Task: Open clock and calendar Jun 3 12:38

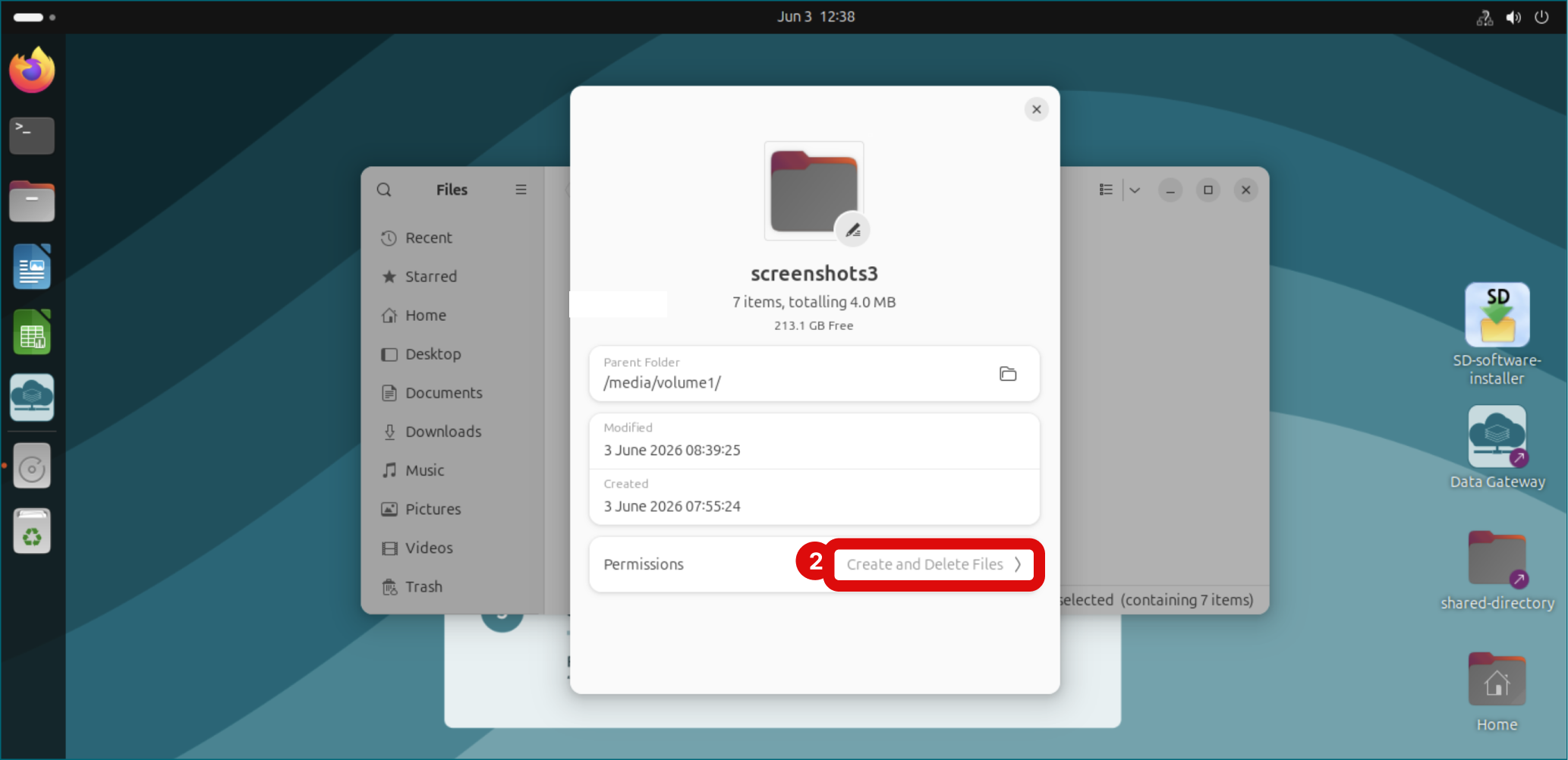Action: pos(816,17)
